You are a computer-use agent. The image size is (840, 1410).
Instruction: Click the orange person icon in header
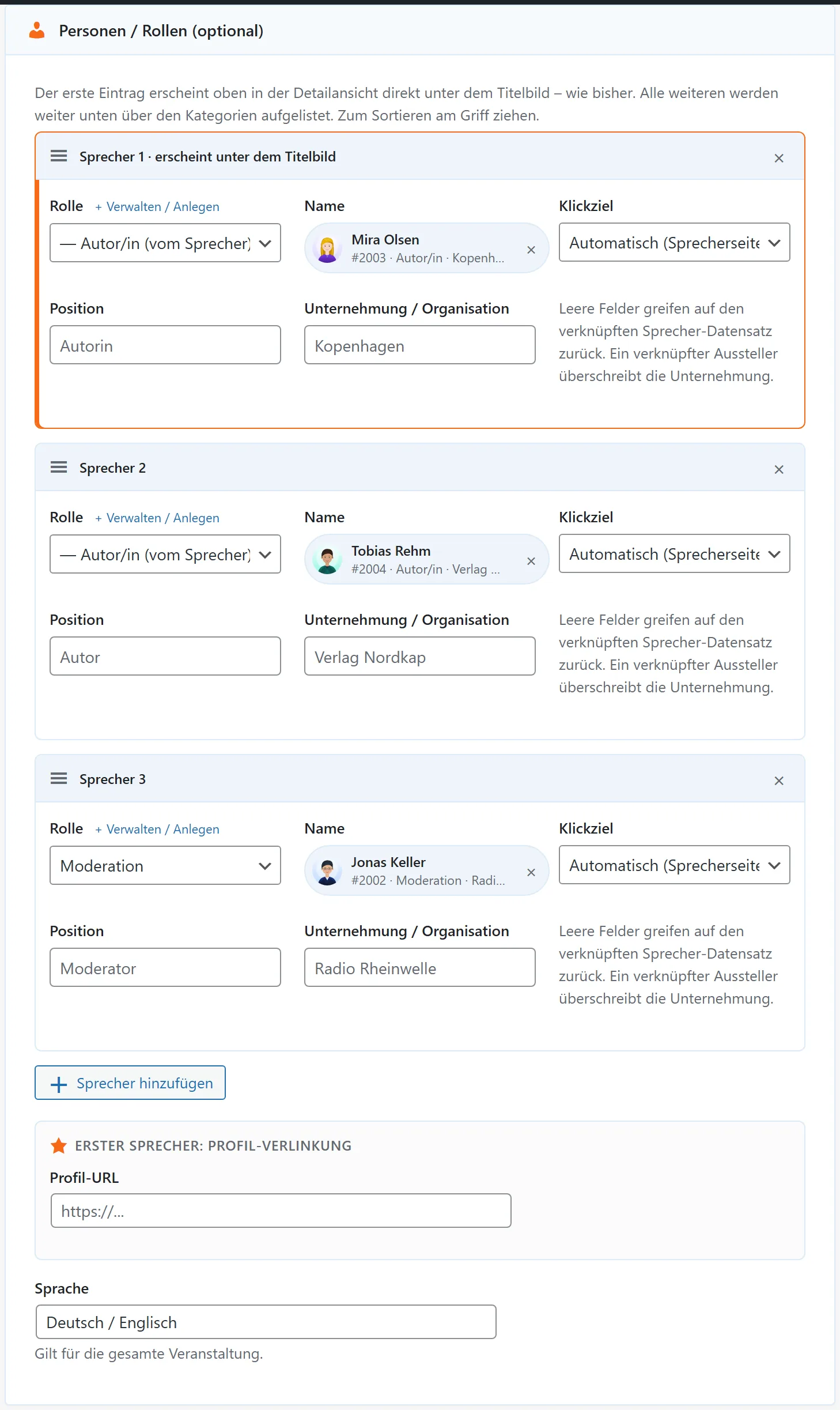37,31
